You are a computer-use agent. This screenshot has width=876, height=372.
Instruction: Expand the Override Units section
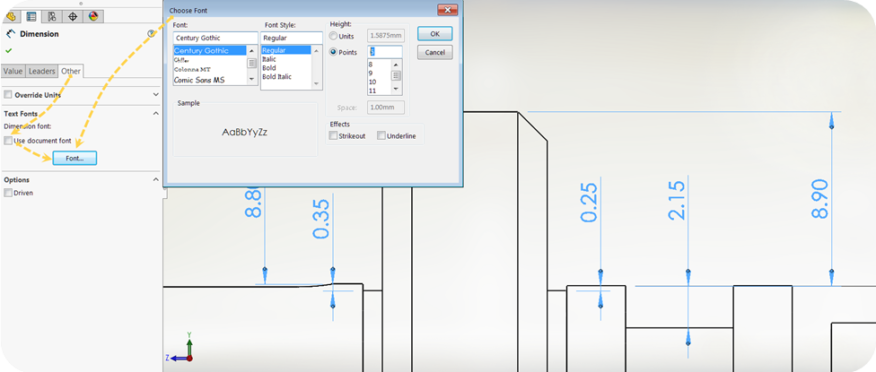point(156,95)
